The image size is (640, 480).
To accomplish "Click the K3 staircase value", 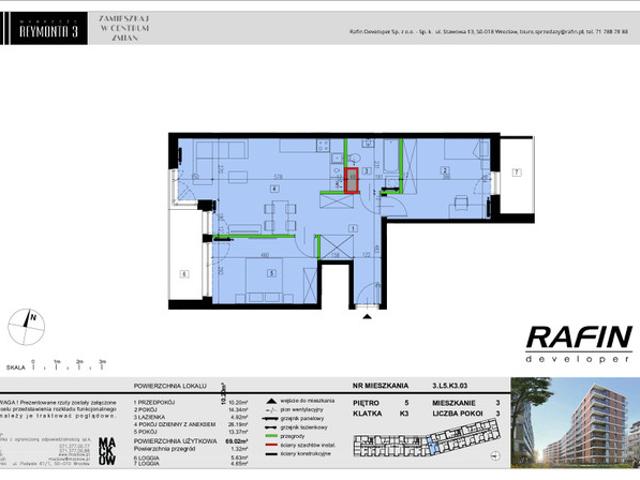I will [404, 413].
